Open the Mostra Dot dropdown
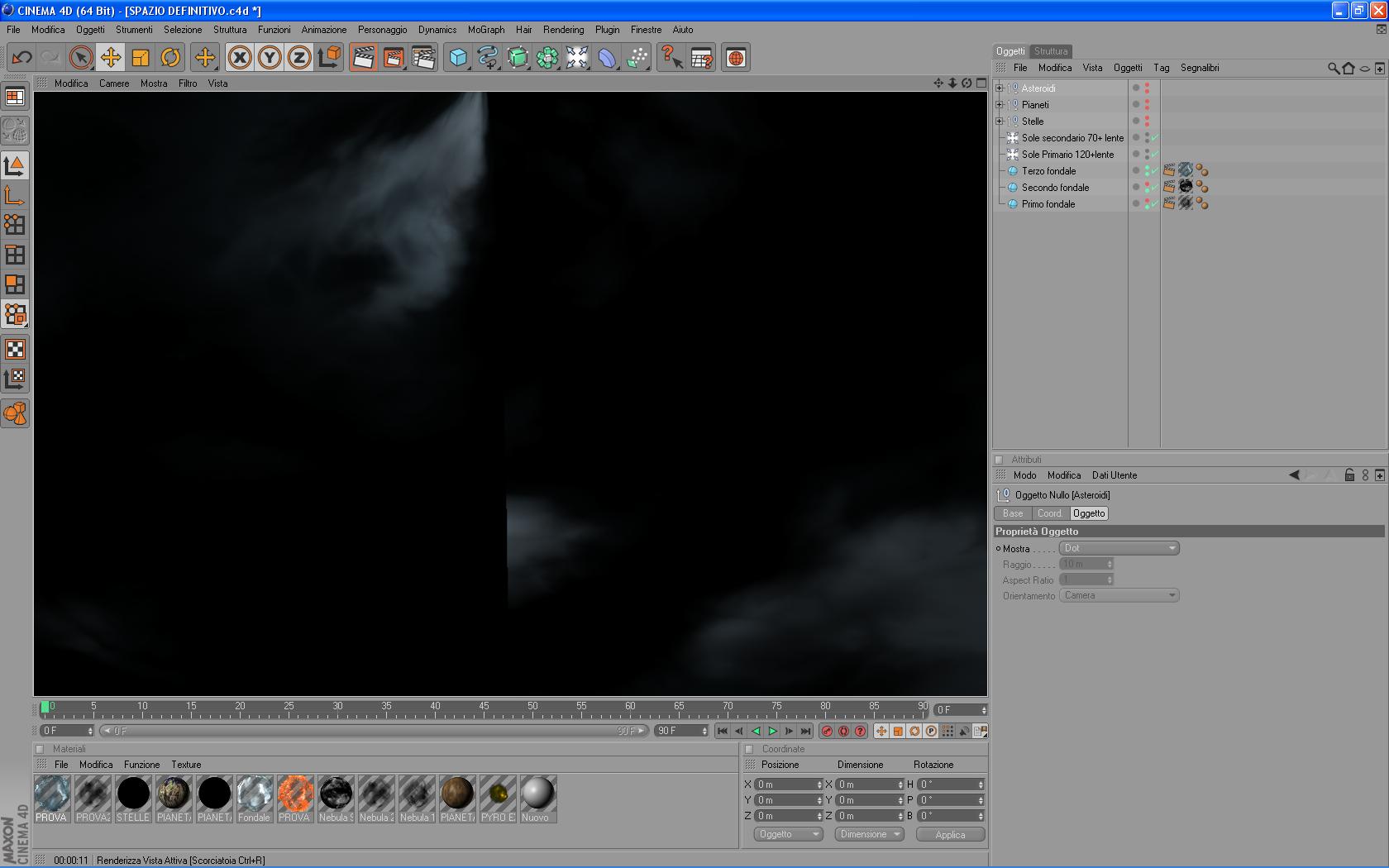Image resolution: width=1389 pixels, height=868 pixels. pos(1119,548)
